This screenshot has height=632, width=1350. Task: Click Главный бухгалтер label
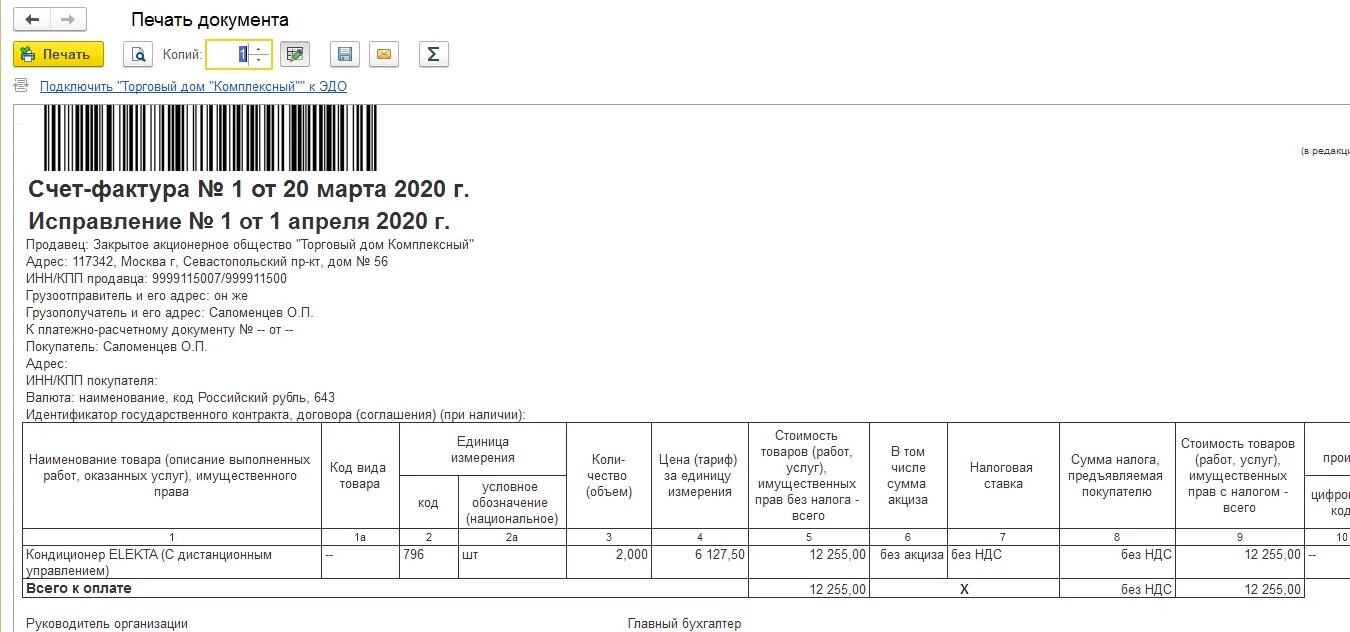pos(685,623)
